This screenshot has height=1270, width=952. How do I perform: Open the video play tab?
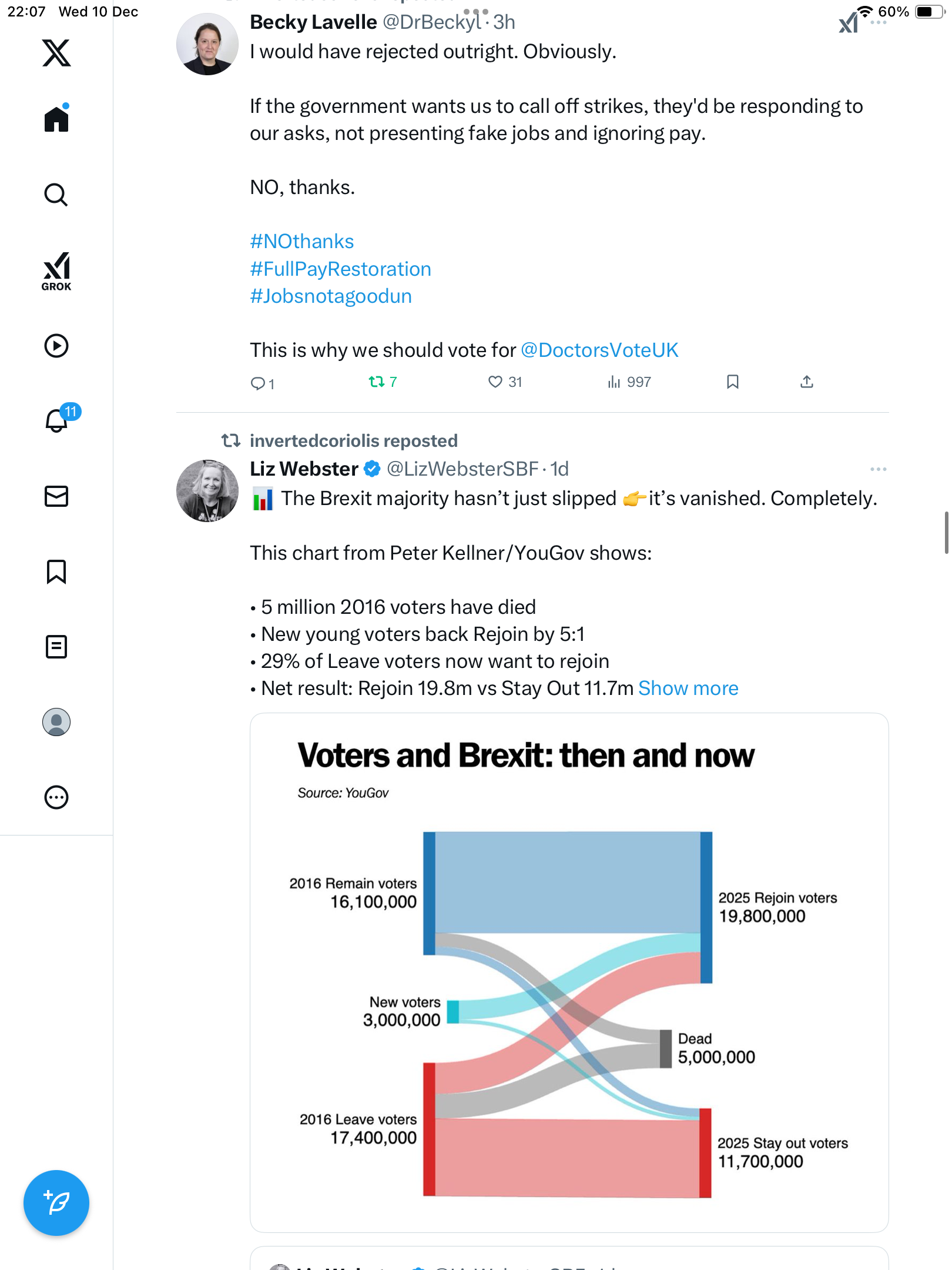coord(56,346)
